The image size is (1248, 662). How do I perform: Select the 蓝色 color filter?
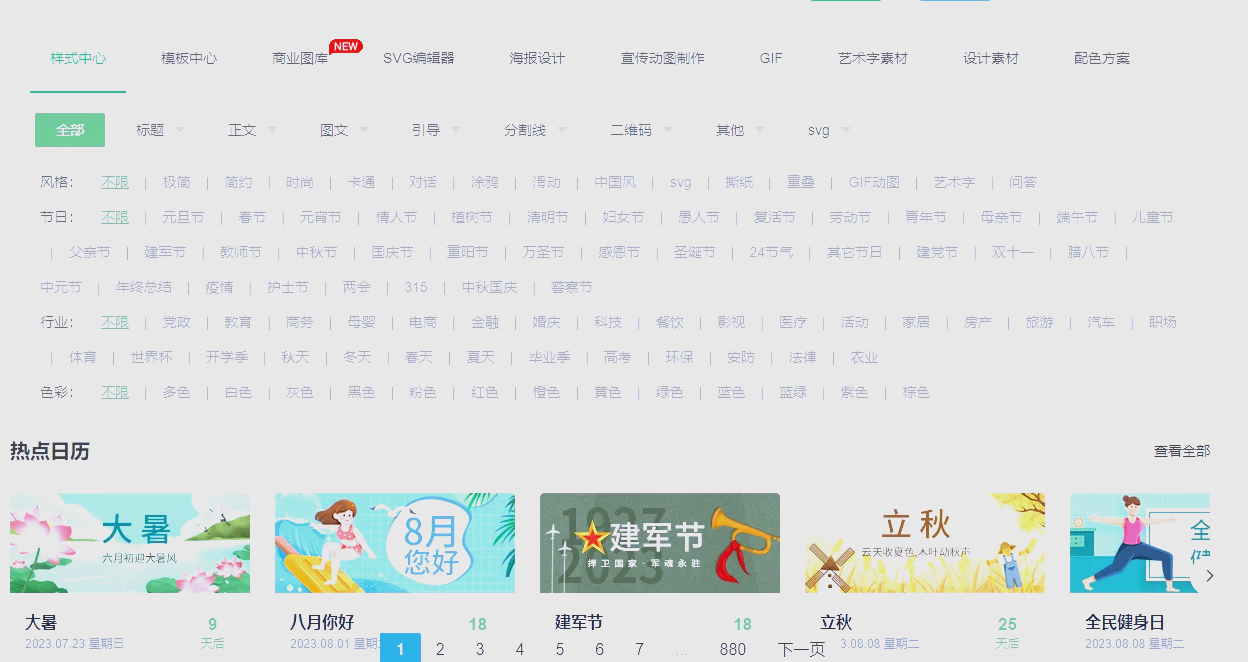click(x=731, y=392)
